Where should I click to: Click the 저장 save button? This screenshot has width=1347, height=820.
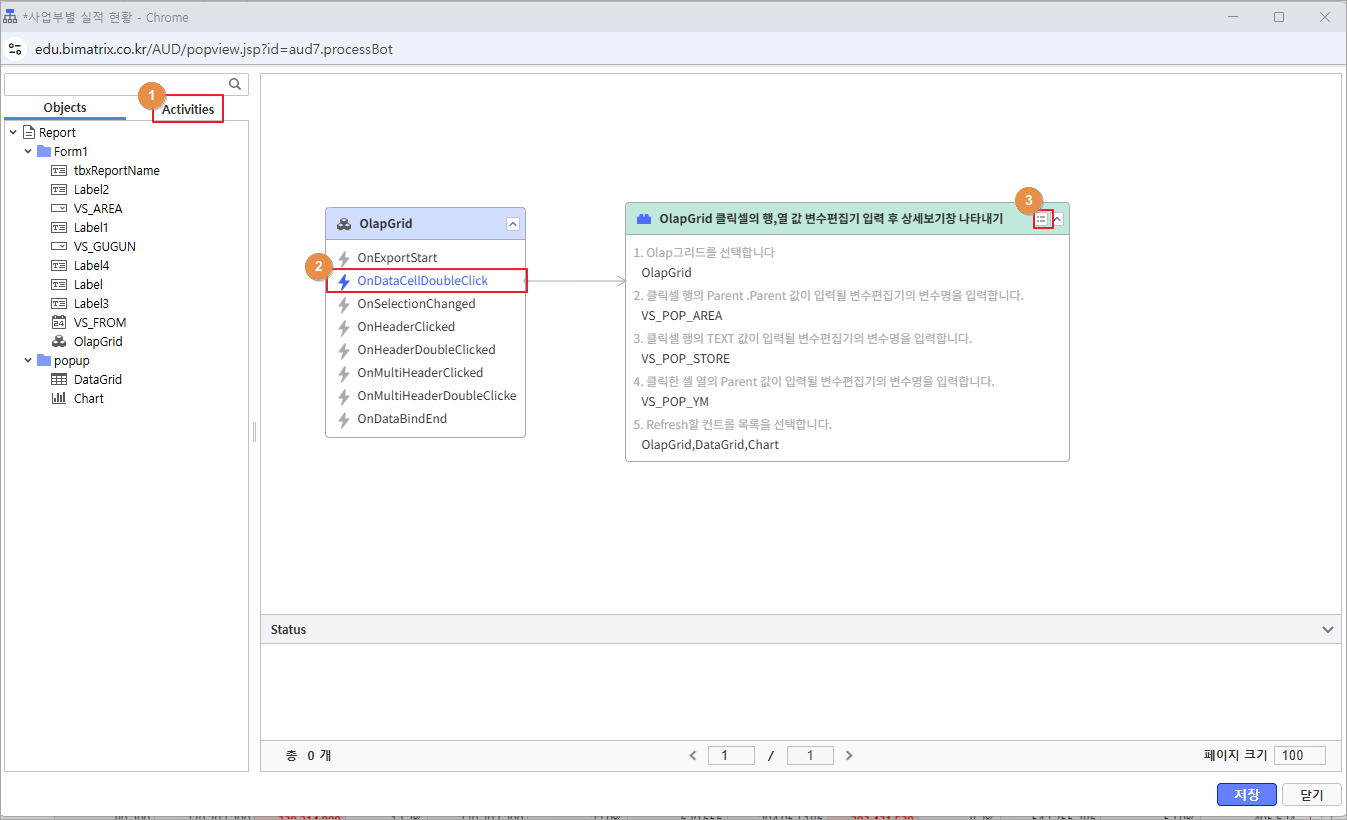click(1246, 795)
